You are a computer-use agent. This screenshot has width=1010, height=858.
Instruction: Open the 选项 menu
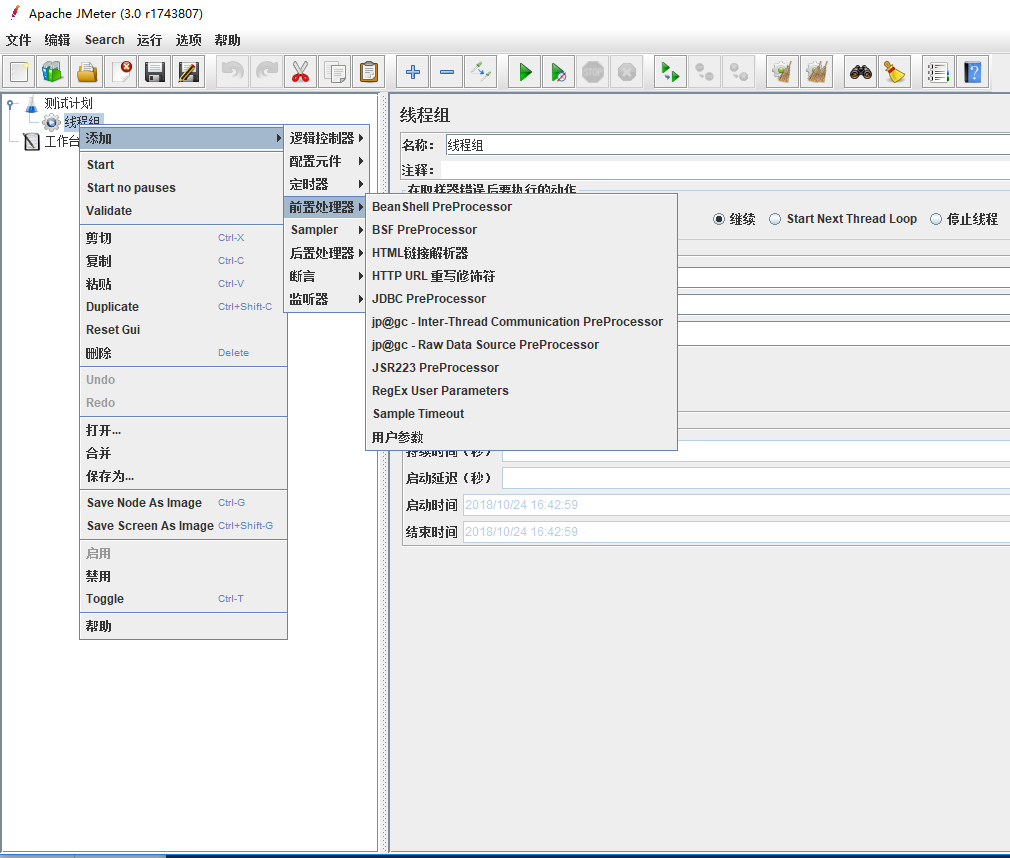[189, 40]
